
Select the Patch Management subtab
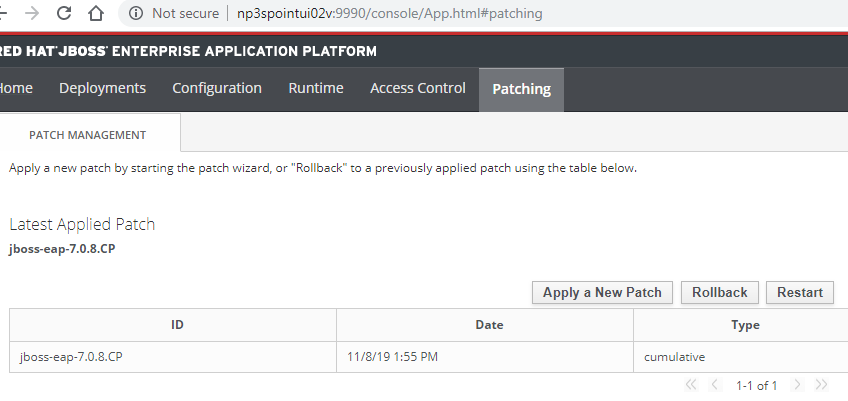point(87,135)
